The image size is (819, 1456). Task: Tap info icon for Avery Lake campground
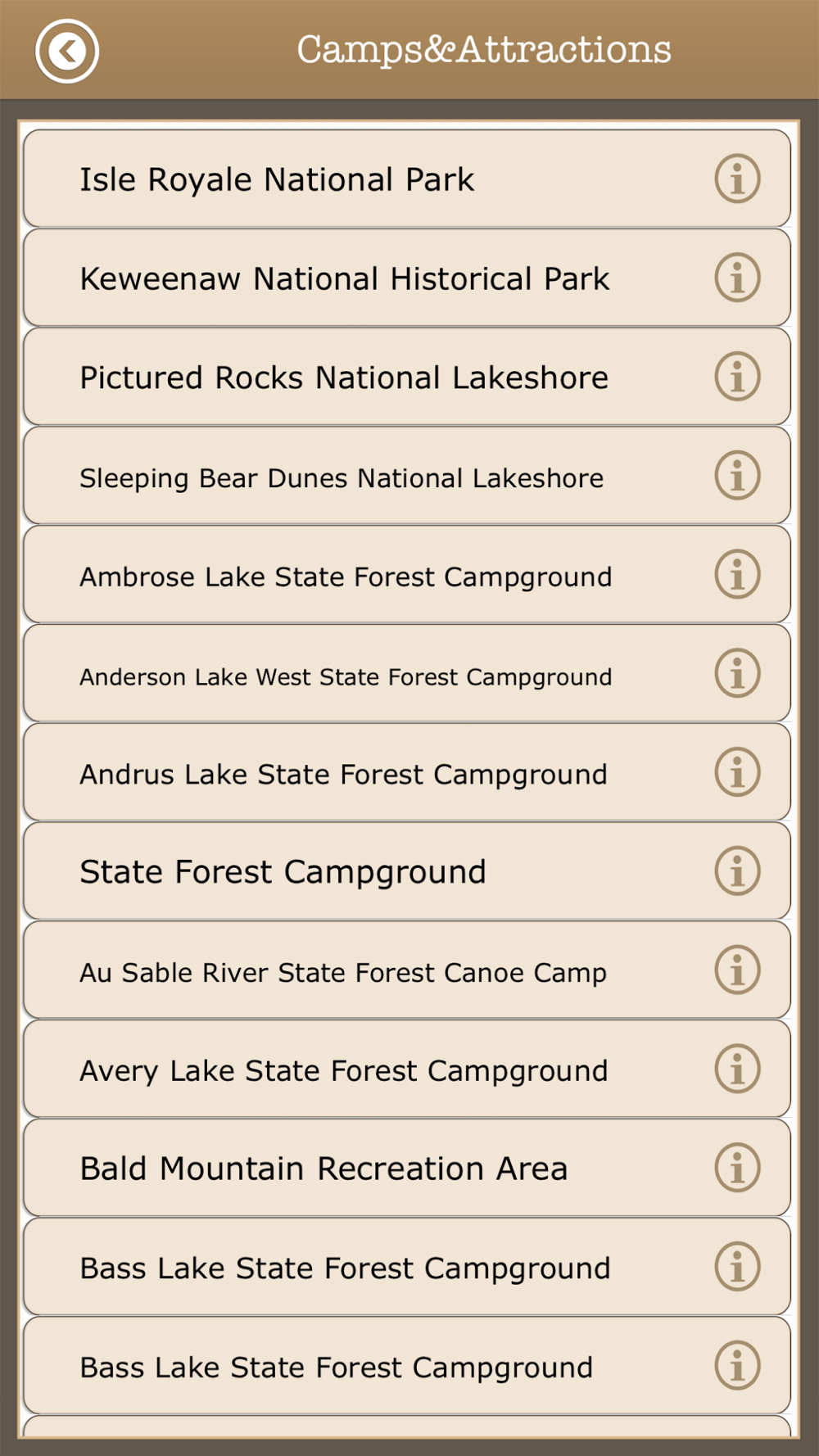tap(737, 1069)
